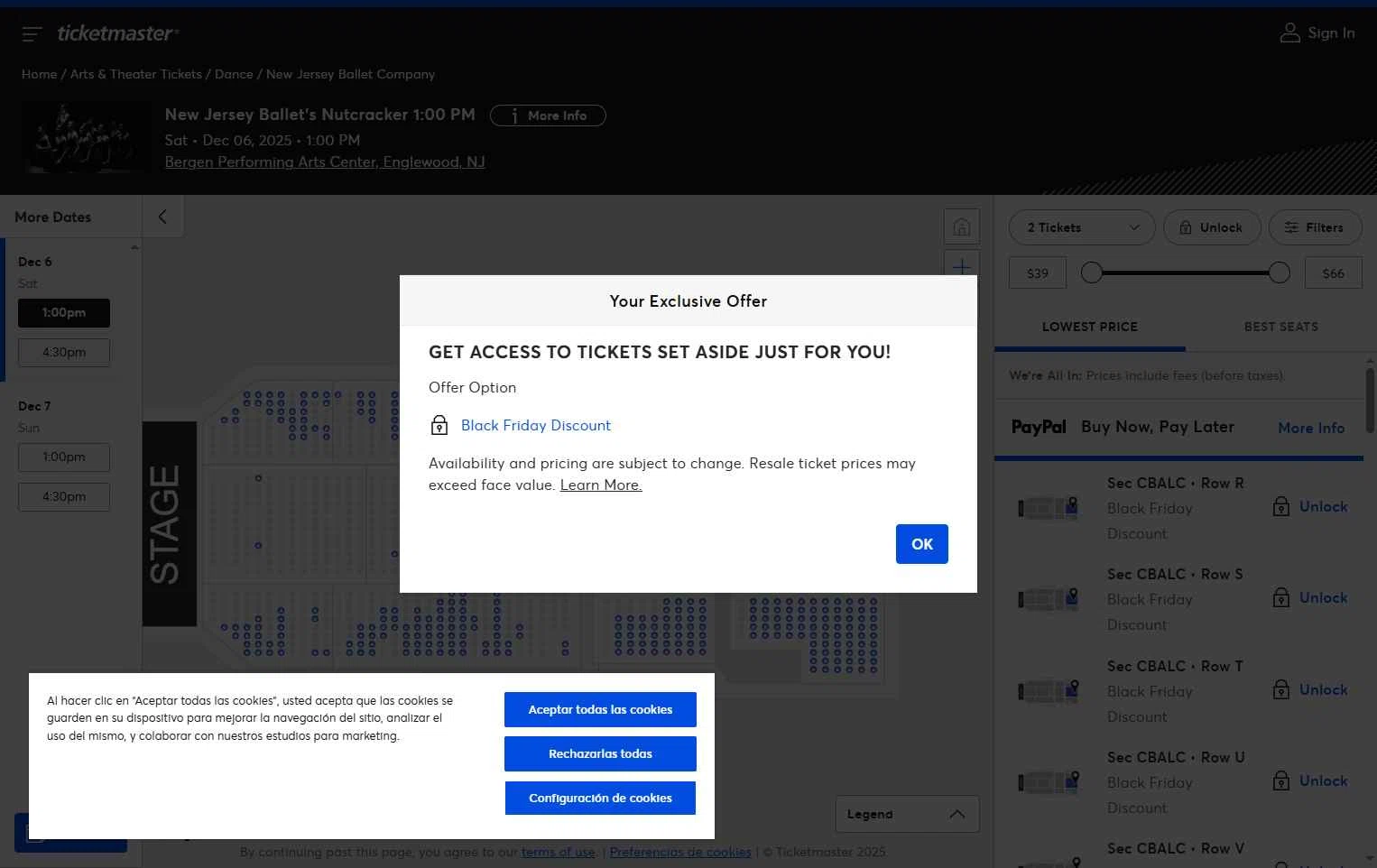Click OK in the Exclusive Offer dialog
Image resolution: width=1377 pixels, height=868 pixels.
pos(922,544)
